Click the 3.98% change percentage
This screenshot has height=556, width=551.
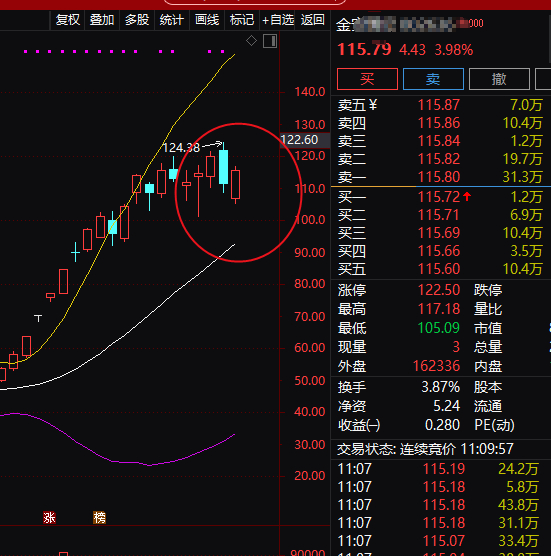(454, 50)
